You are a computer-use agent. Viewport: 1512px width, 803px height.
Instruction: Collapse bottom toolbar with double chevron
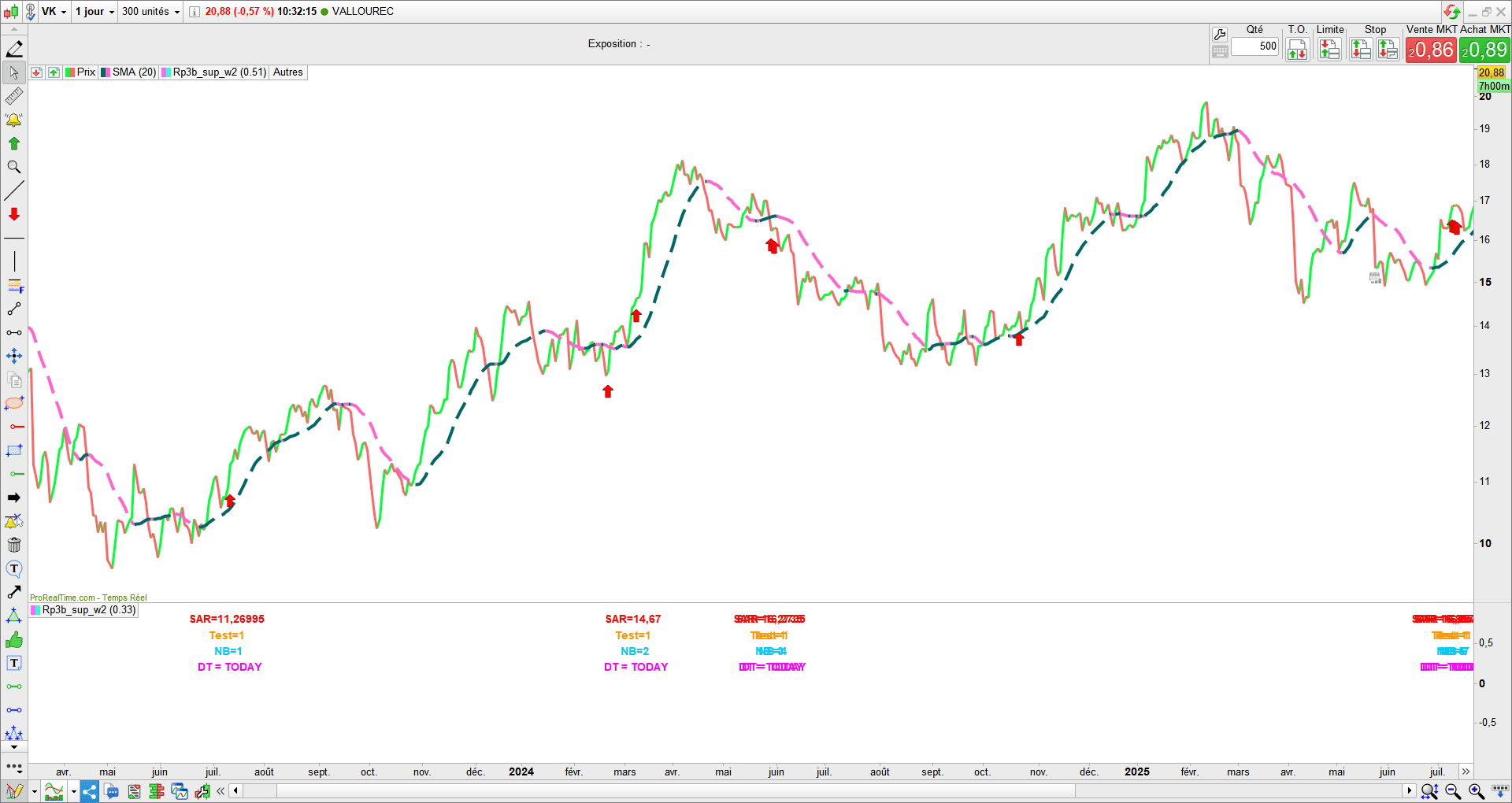coord(220,791)
